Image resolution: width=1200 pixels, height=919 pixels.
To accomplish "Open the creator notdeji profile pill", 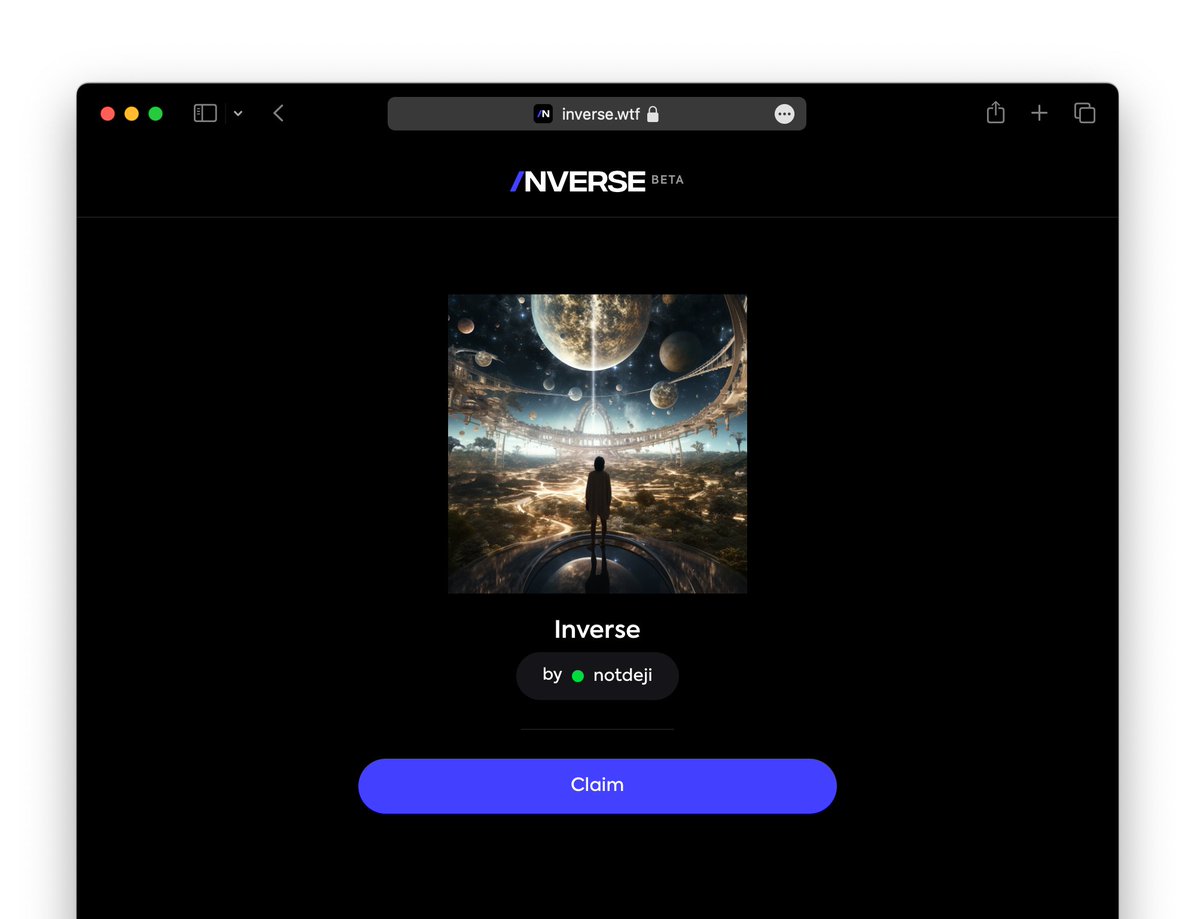I will point(597,676).
